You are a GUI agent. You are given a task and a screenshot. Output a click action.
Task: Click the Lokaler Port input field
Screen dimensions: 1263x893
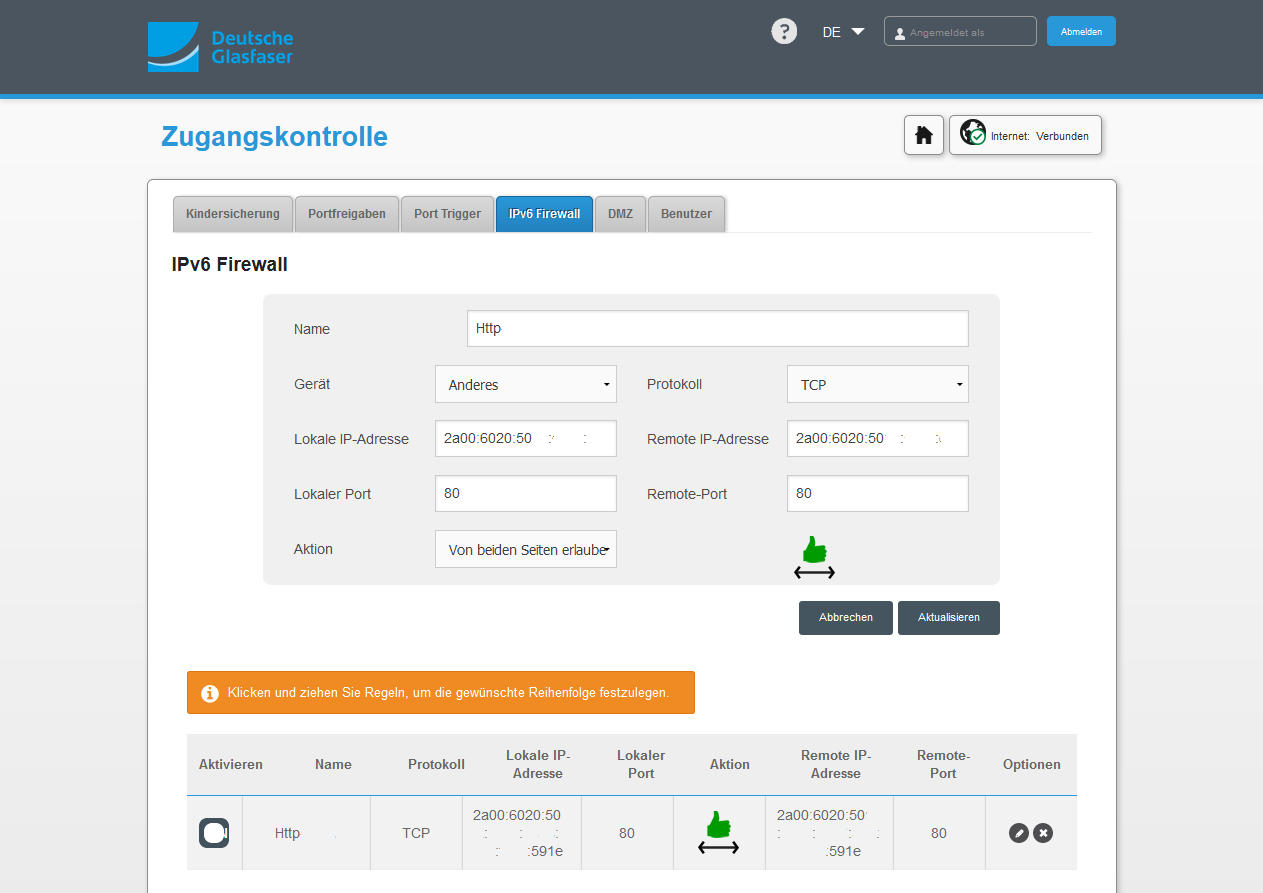coord(526,493)
